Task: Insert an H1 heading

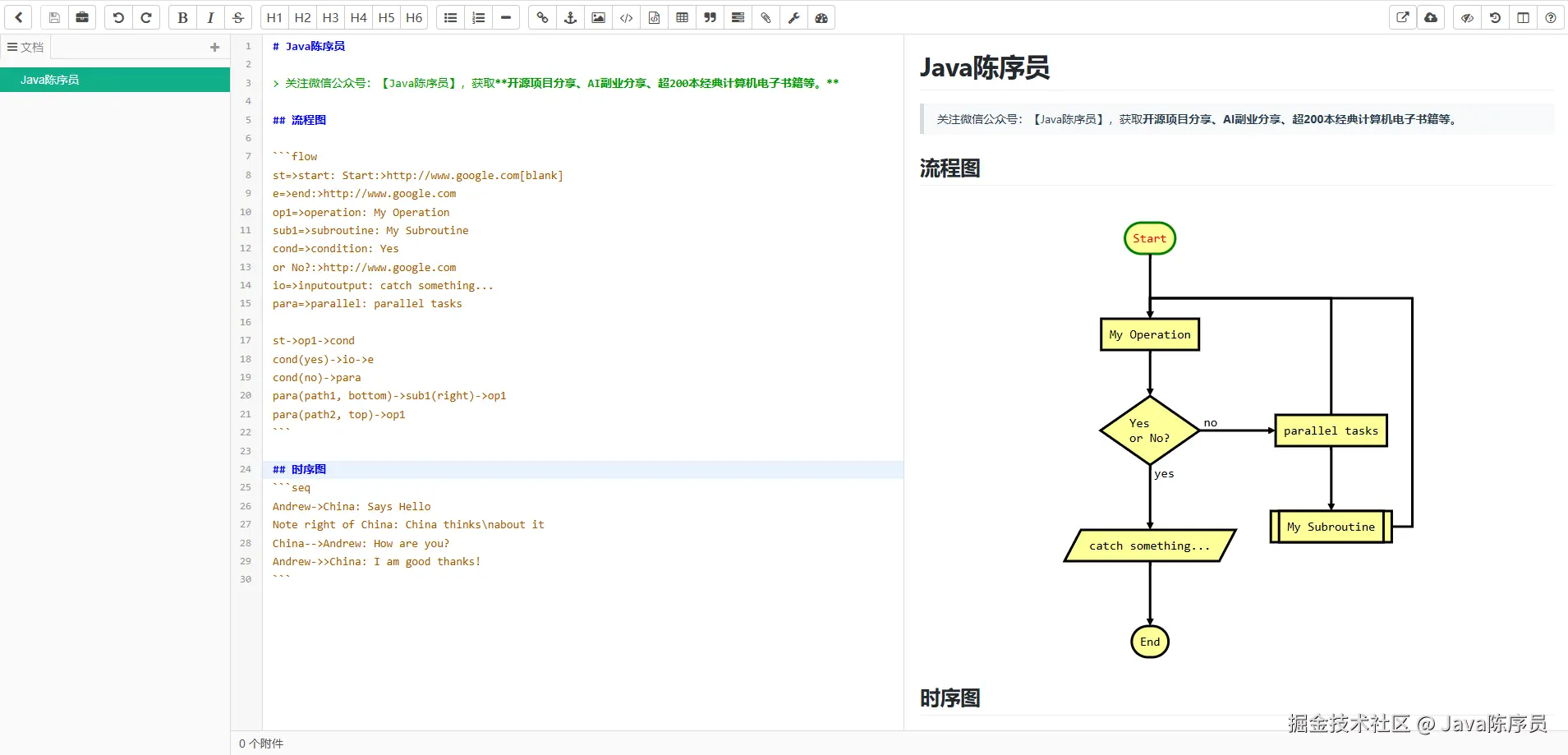Action: click(x=274, y=17)
